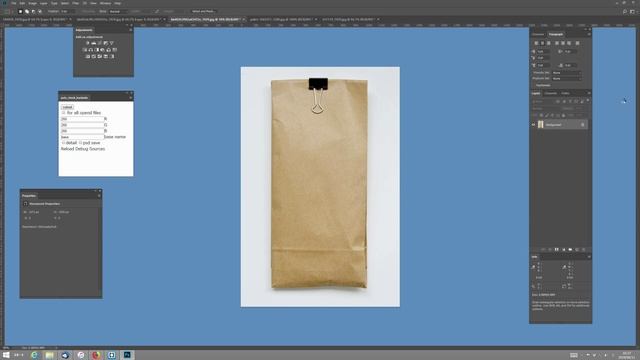Image resolution: width=640 pixels, height=360 pixels.
Task: Add a Channel Mixer adjustment
Action: (x=109, y=50)
